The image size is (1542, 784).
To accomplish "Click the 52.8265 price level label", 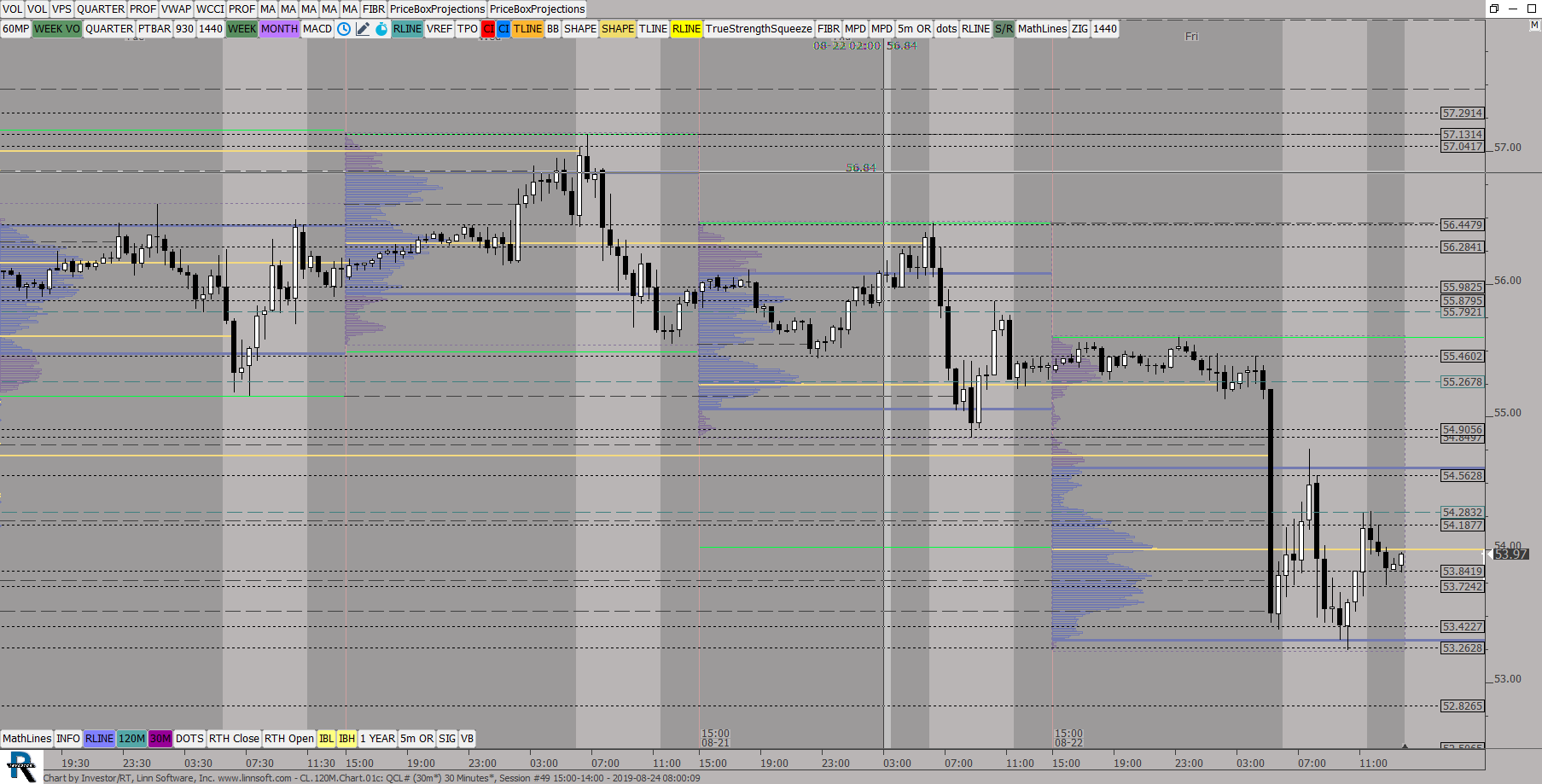I will pos(1463,706).
